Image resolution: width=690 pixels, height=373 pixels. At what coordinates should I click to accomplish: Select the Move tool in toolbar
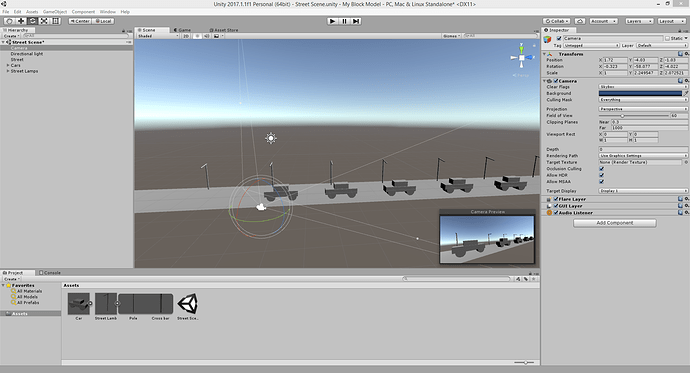(x=21, y=21)
